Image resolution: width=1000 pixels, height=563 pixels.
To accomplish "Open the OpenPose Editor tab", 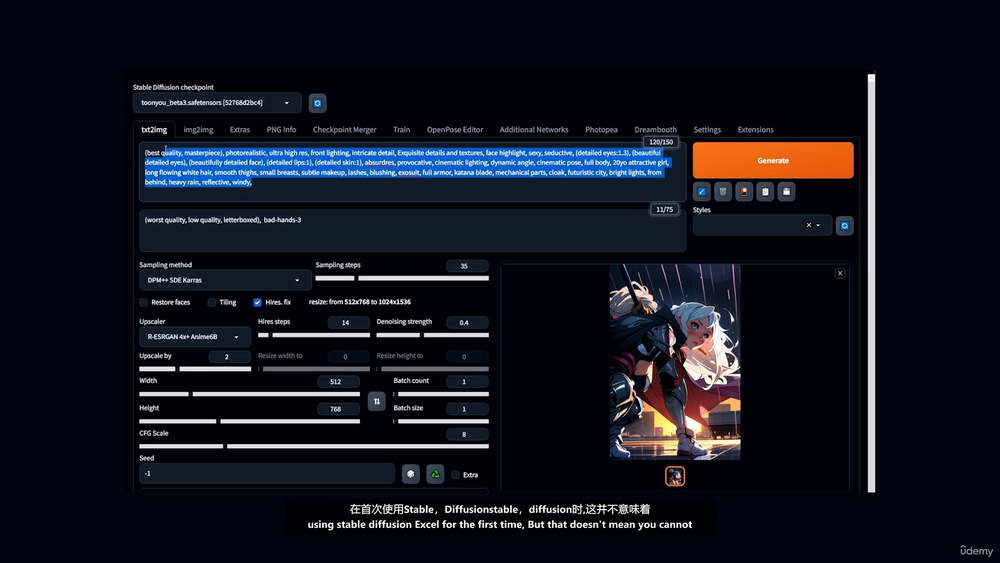I will [455, 129].
